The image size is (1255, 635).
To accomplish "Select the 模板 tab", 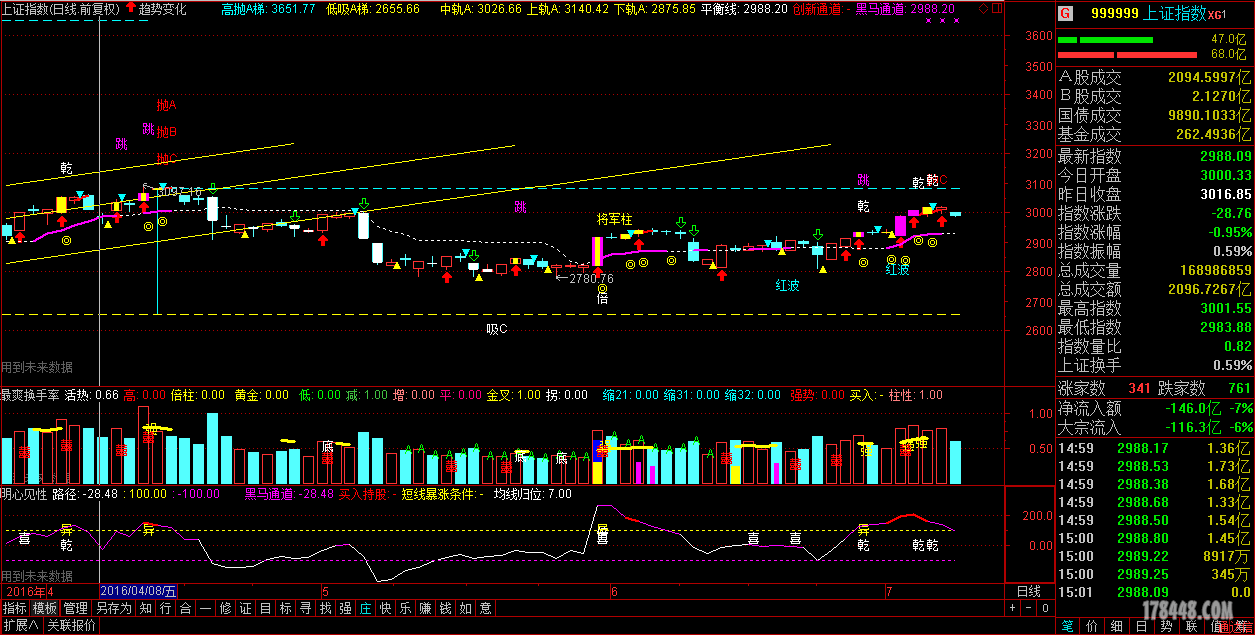I will pos(45,608).
